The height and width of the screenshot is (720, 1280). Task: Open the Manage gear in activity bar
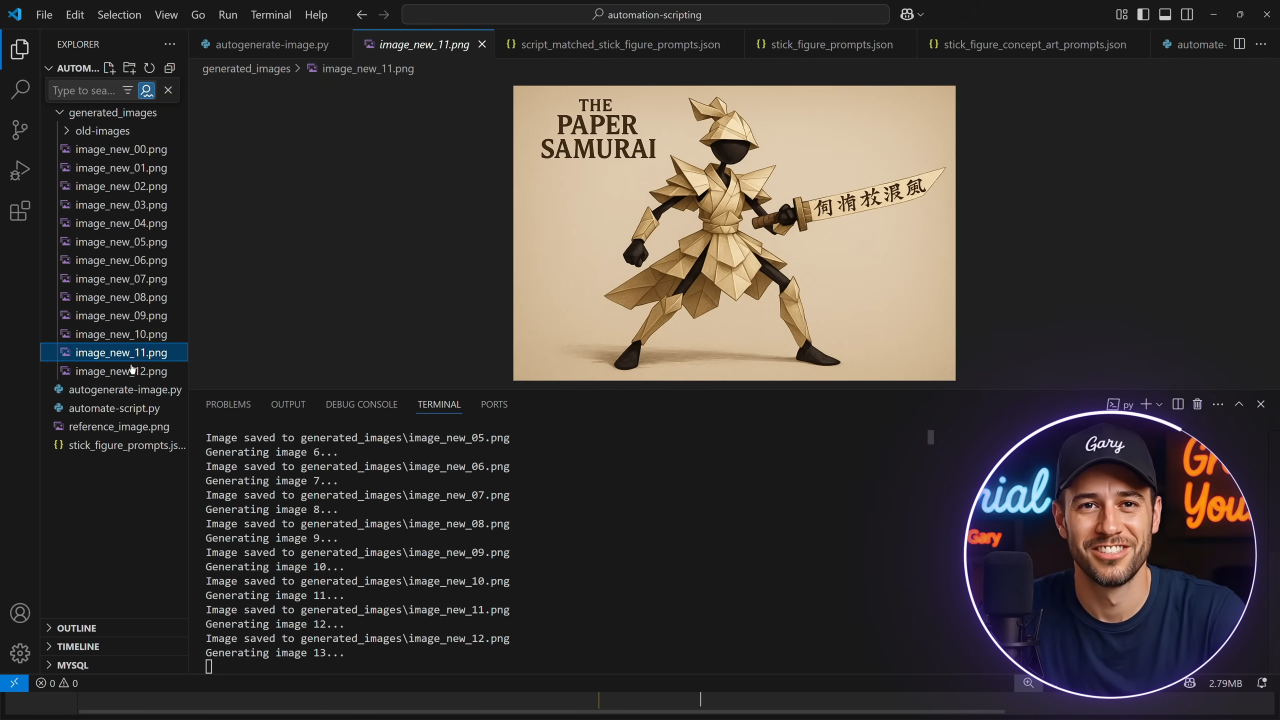tap(20, 653)
